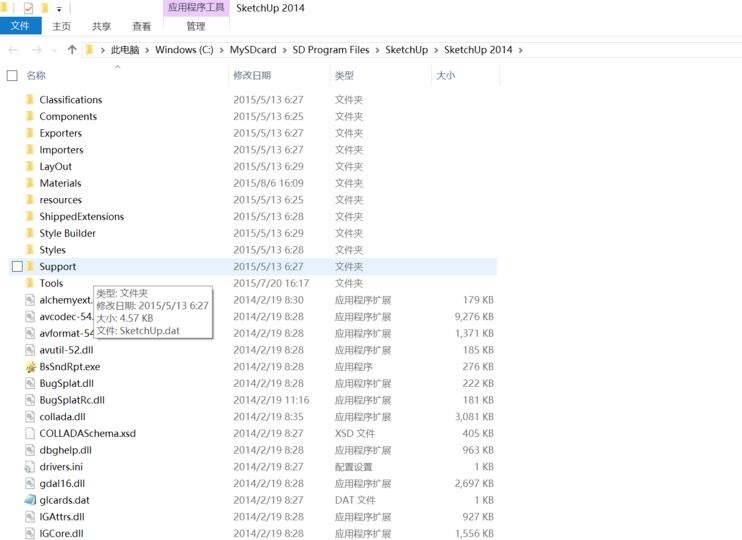742x540 pixels.
Task: Select the Style Builder folder icon
Action: [30, 233]
